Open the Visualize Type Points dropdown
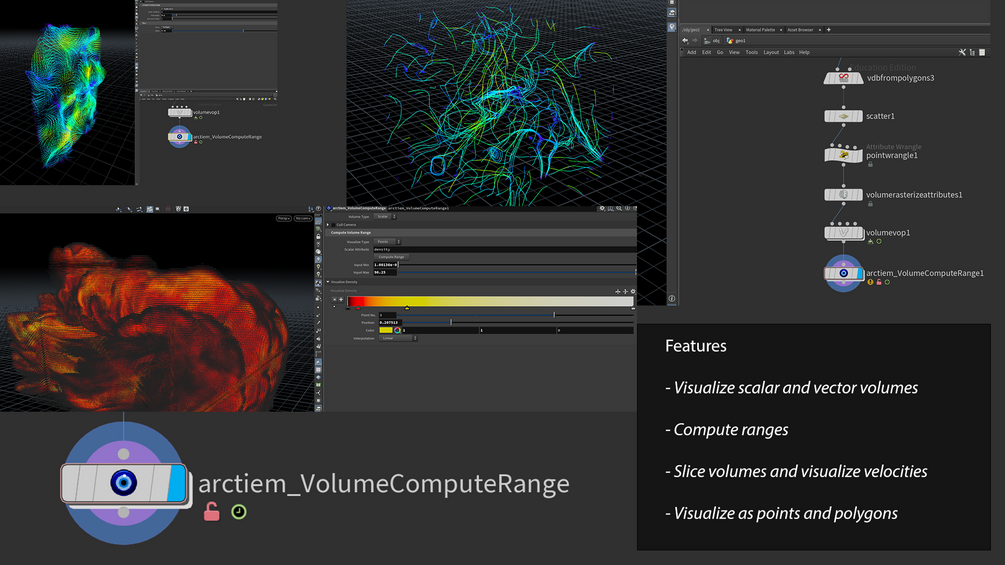The width and height of the screenshot is (1005, 565). pos(387,242)
